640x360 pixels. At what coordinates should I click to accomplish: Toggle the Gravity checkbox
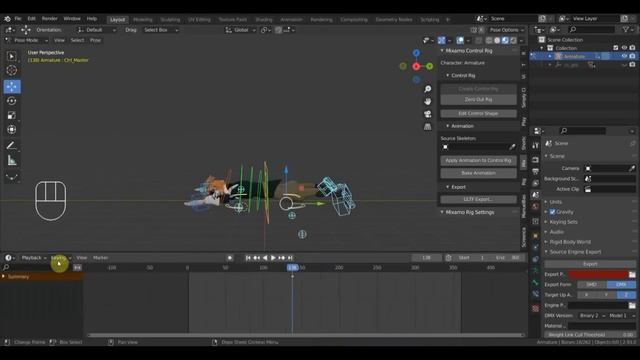click(552, 212)
